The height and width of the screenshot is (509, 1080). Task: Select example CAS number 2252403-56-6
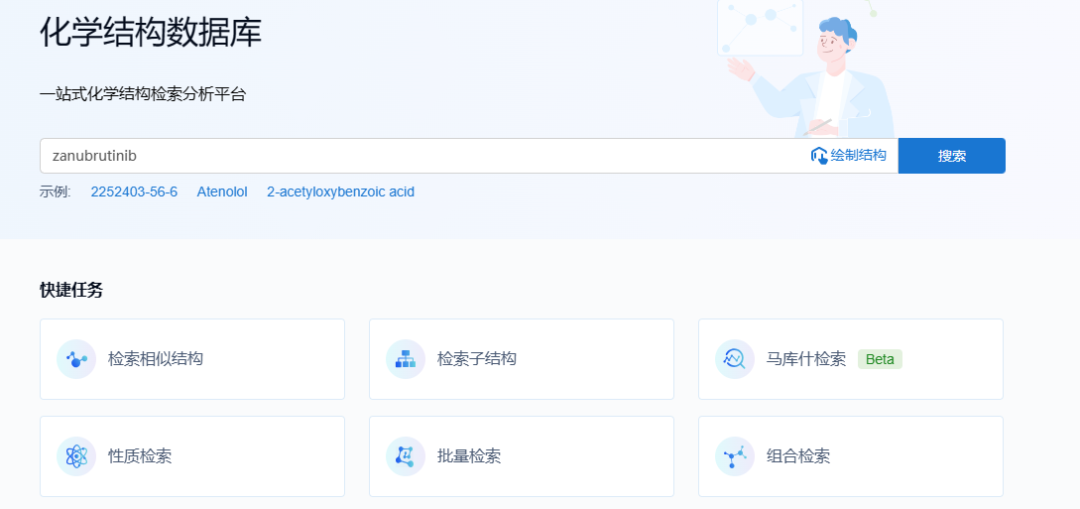point(134,192)
